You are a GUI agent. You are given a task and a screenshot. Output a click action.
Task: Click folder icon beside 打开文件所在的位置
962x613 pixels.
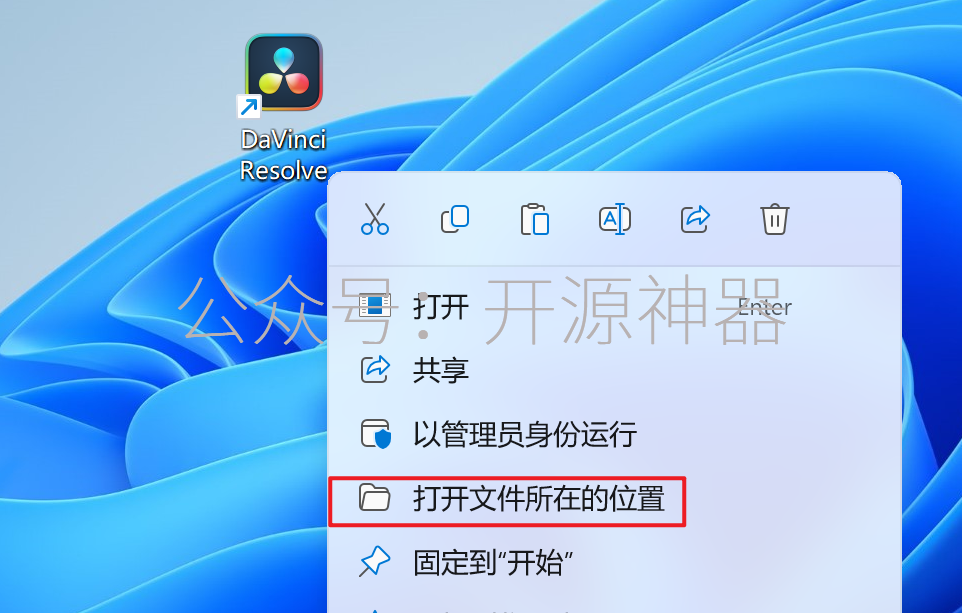(375, 498)
